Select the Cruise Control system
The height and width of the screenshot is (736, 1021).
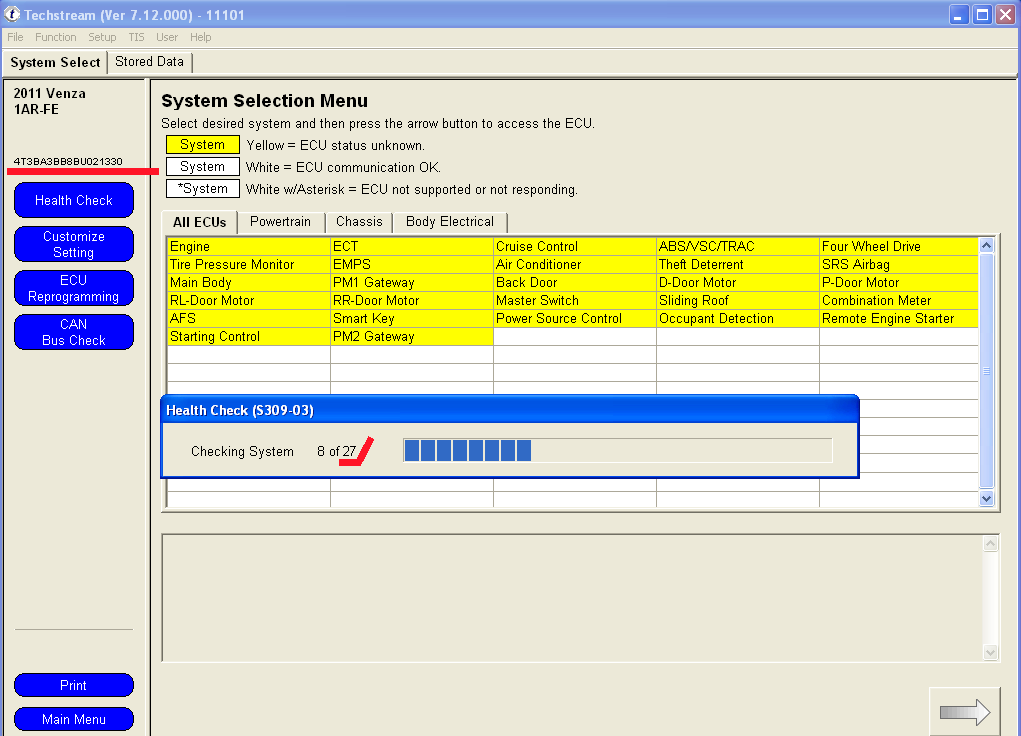pos(575,246)
